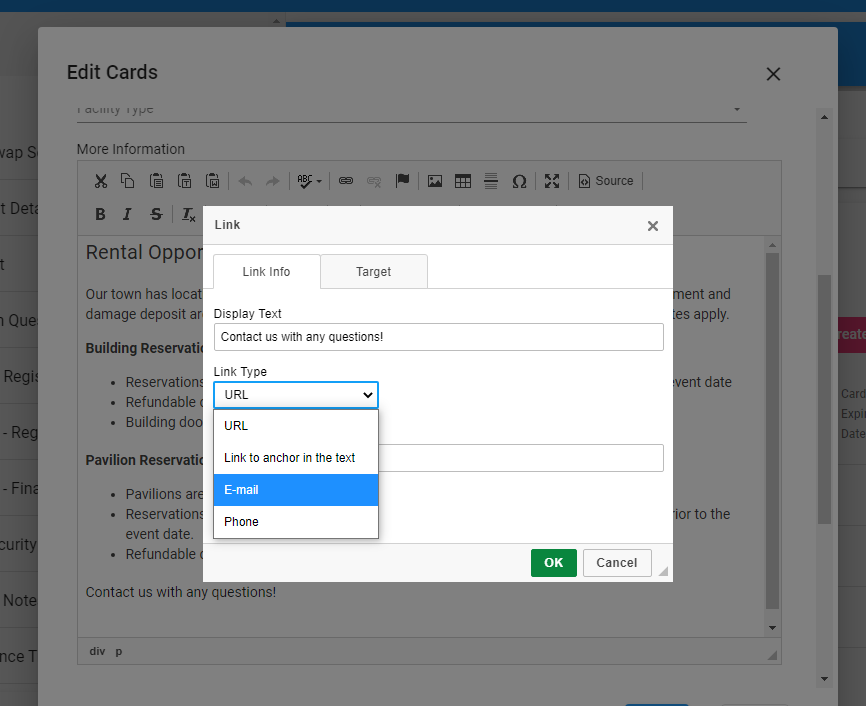Choose Phone in the Link Type dropdown

pyautogui.click(x=296, y=522)
